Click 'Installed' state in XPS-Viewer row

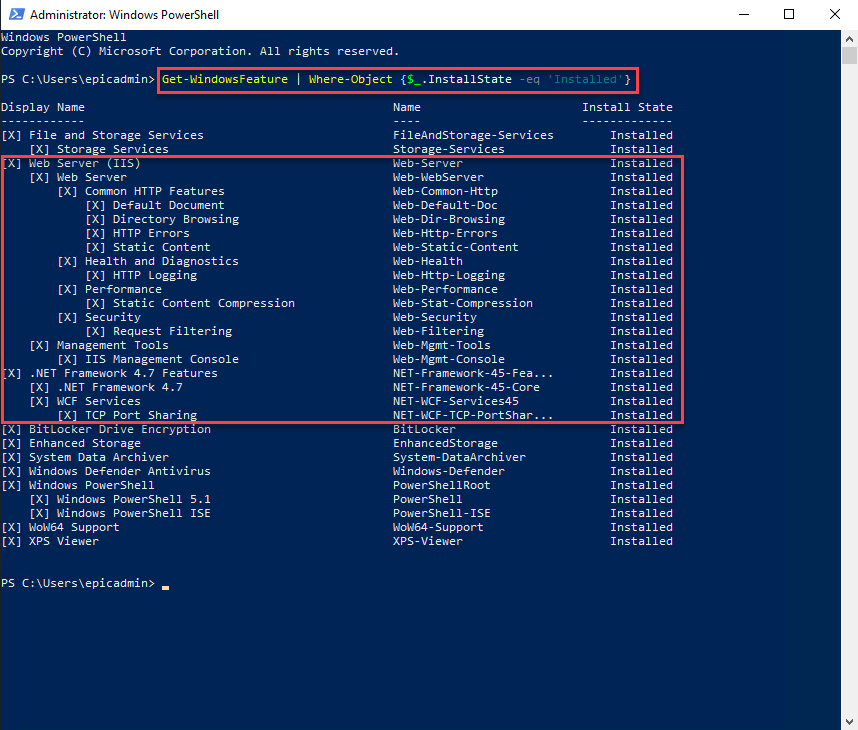[x=641, y=541]
